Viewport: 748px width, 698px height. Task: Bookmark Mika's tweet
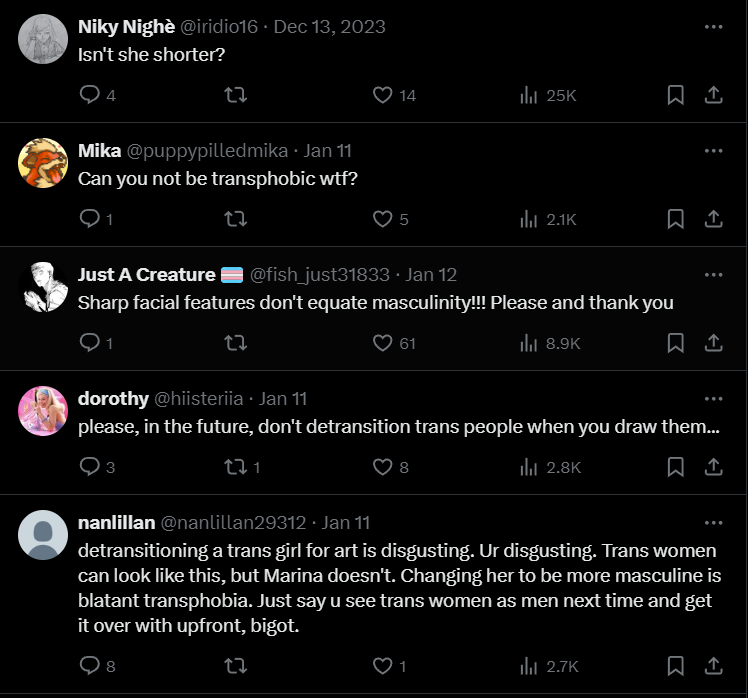click(x=675, y=219)
